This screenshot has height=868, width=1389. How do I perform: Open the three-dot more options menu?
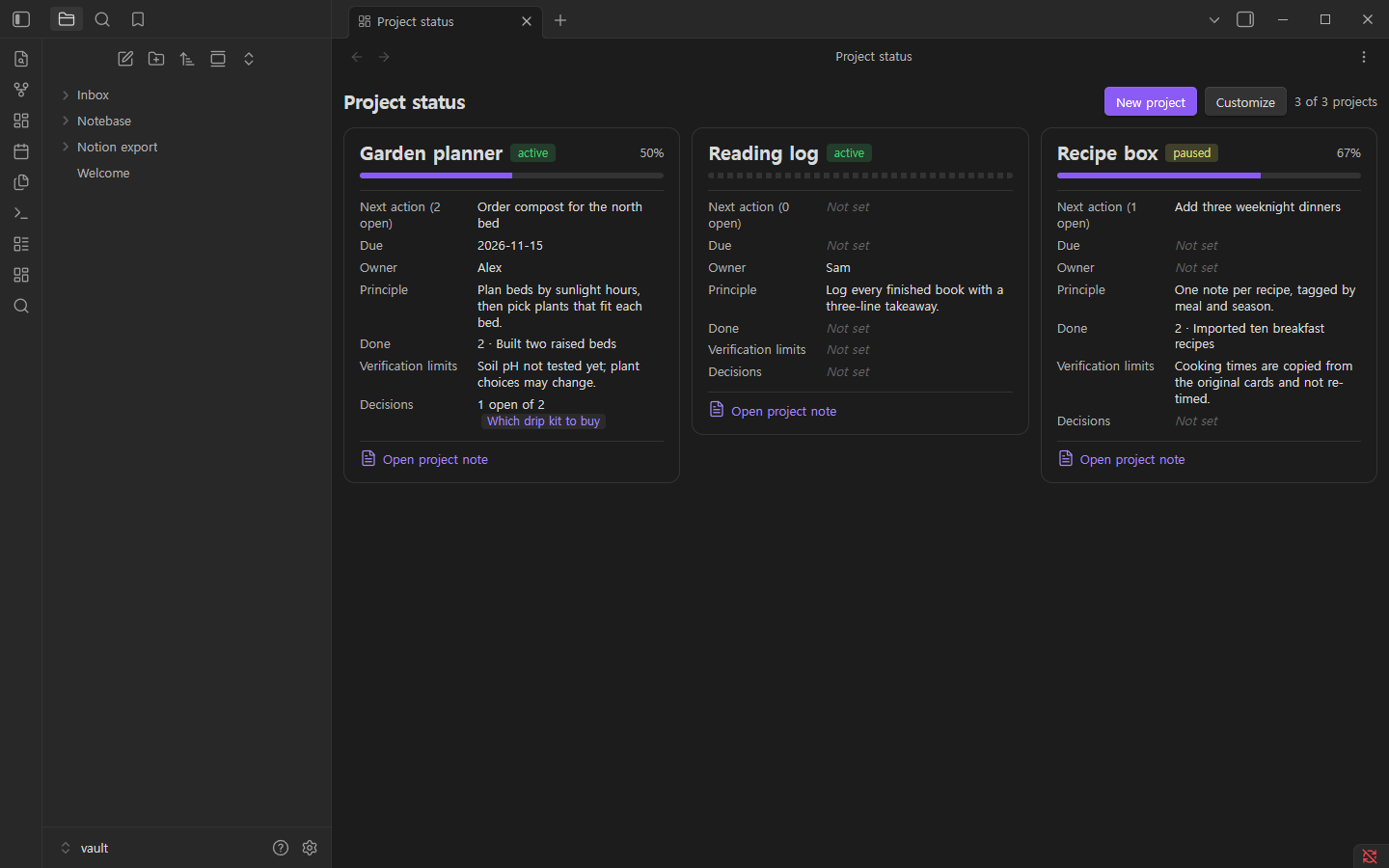1364,57
